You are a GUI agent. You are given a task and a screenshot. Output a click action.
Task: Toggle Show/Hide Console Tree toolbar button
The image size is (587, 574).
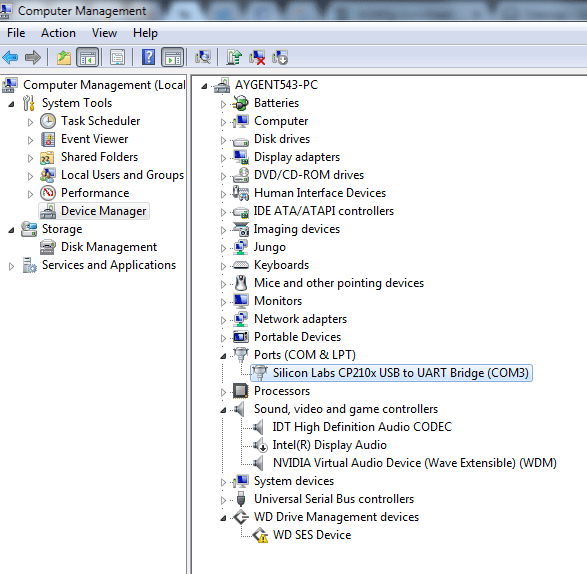click(x=88, y=57)
